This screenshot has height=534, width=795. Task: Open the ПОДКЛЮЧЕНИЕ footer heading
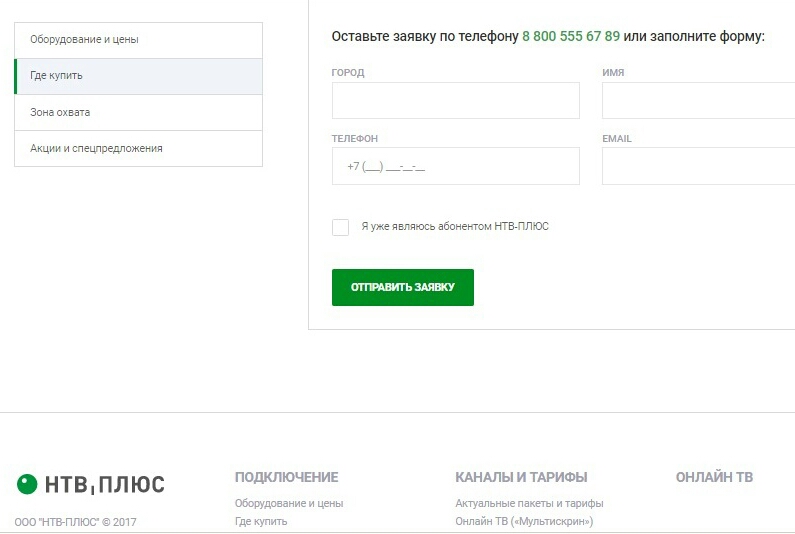click(x=286, y=477)
